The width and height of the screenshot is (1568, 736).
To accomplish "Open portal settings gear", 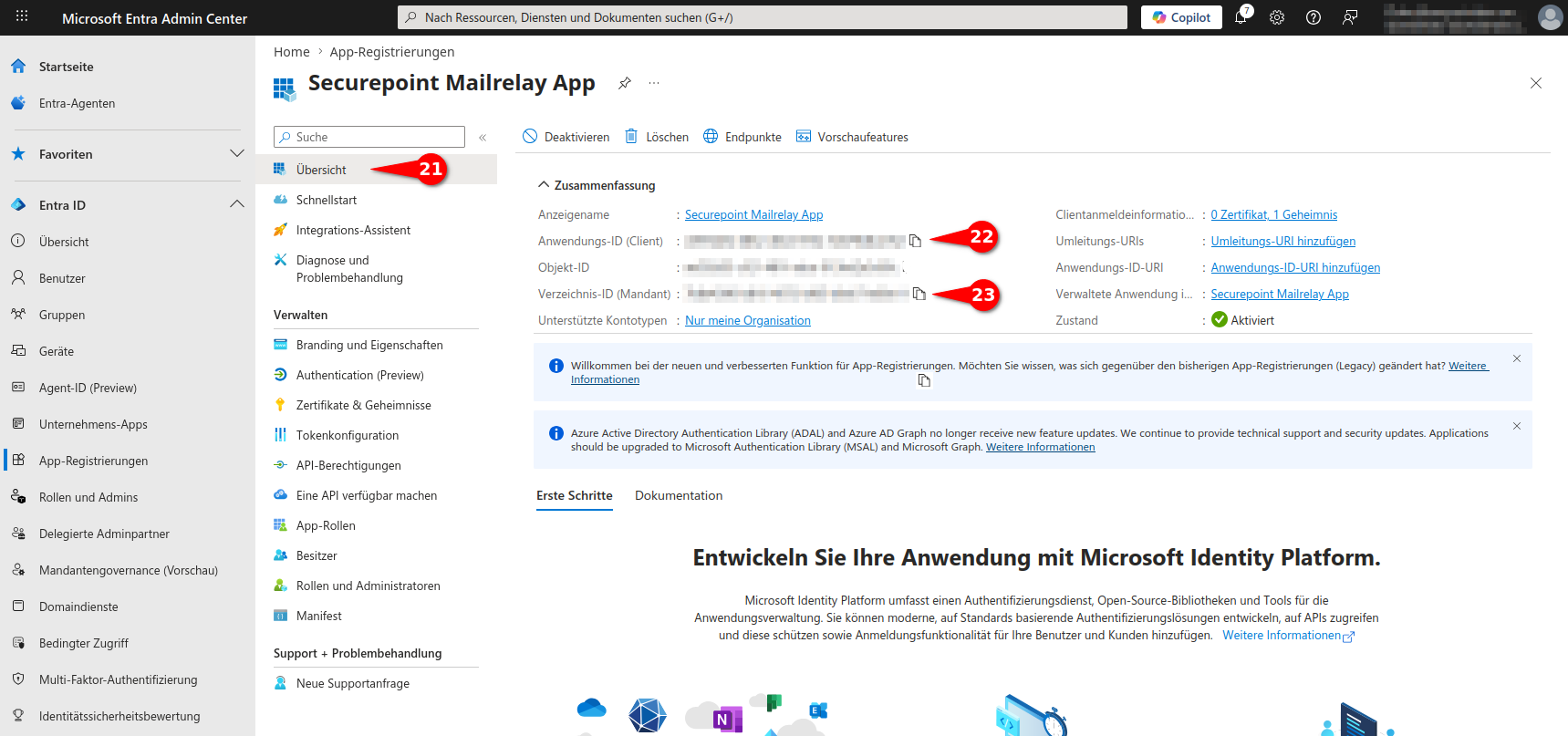I will pyautogui.click(x=1277, y=17).
